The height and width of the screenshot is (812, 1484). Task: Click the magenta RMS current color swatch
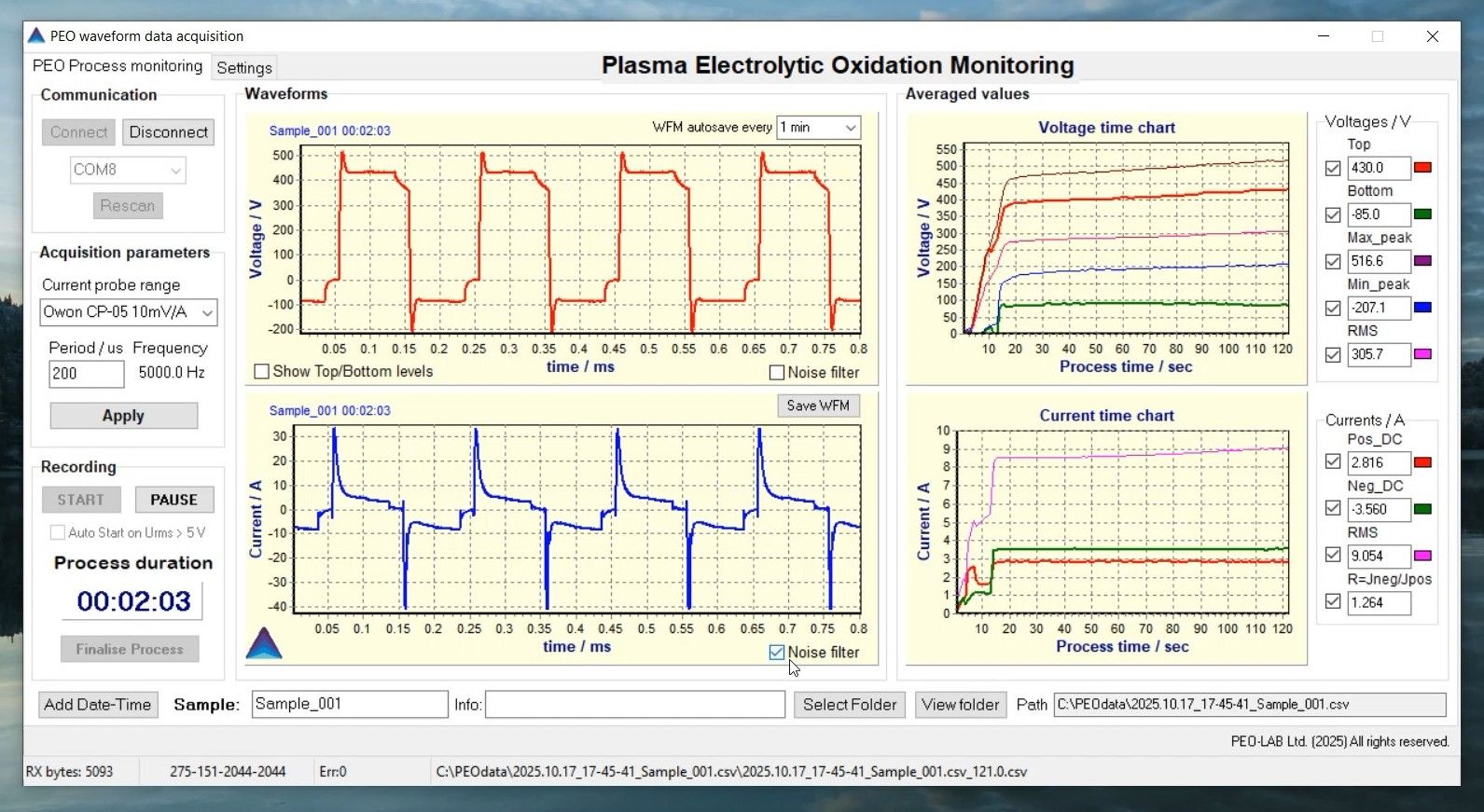point(1422,556)
